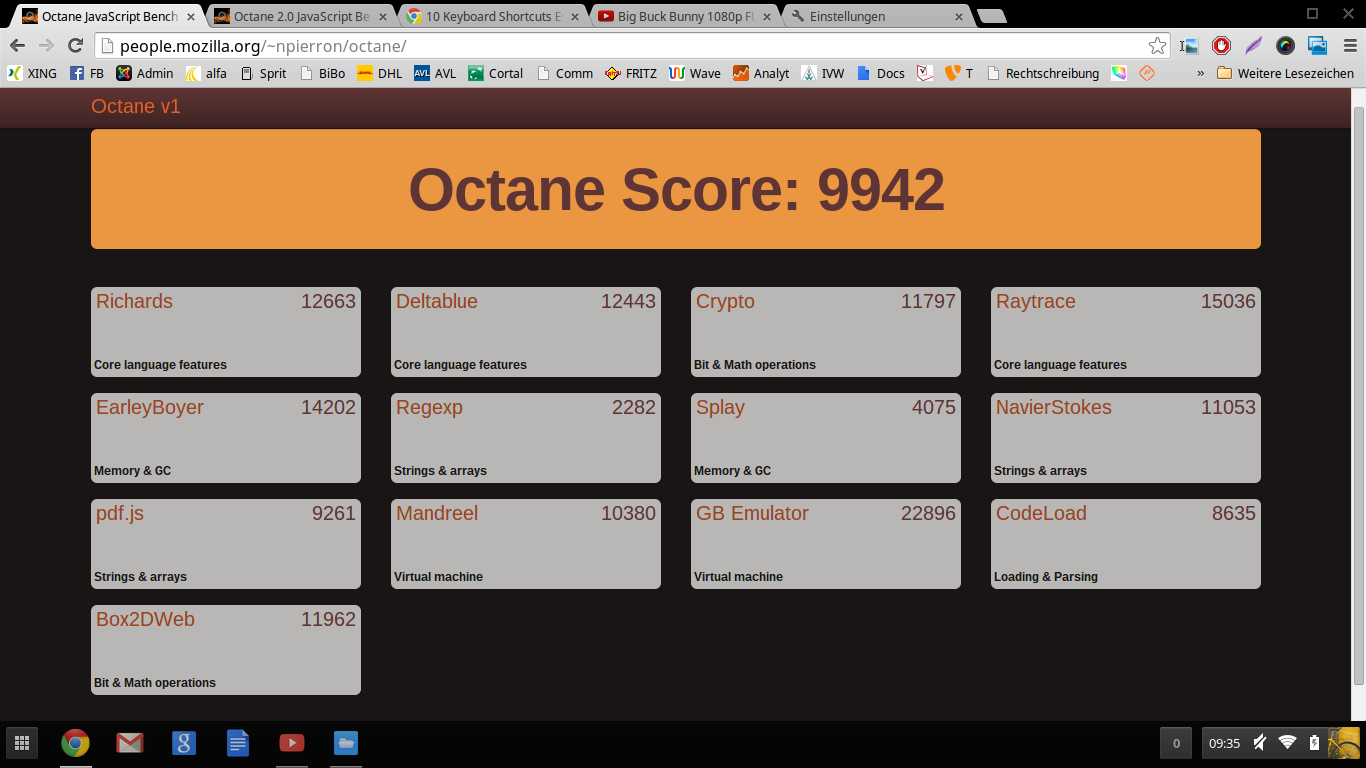Click the forward navigation arrow
The width and height of the screenshot is (1366, 768).
(46, 46)
